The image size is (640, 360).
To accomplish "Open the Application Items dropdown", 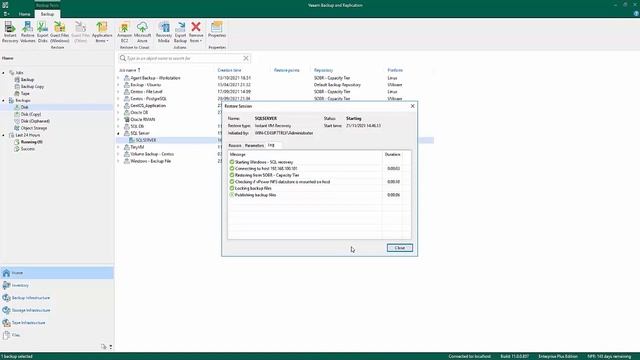I will coord(102,32).
